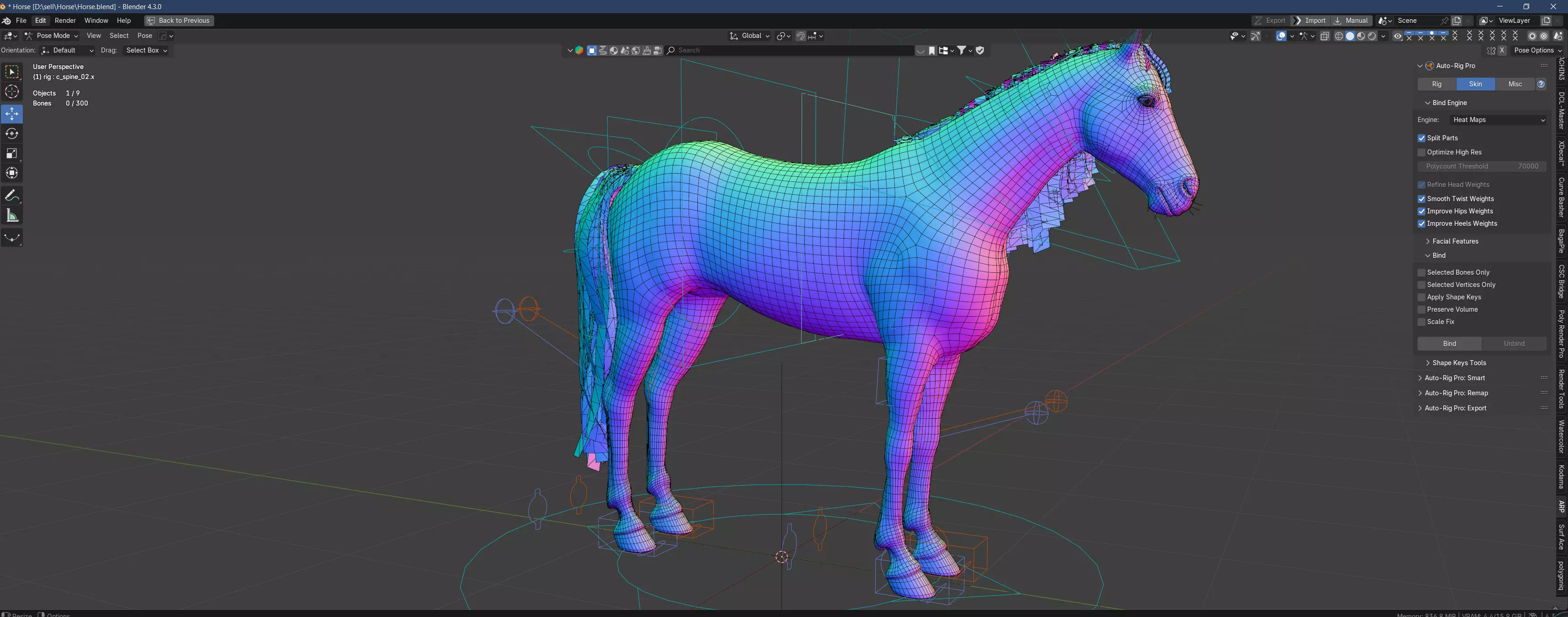Switch to rendered viewport shading

click(x=1372, y=36)
